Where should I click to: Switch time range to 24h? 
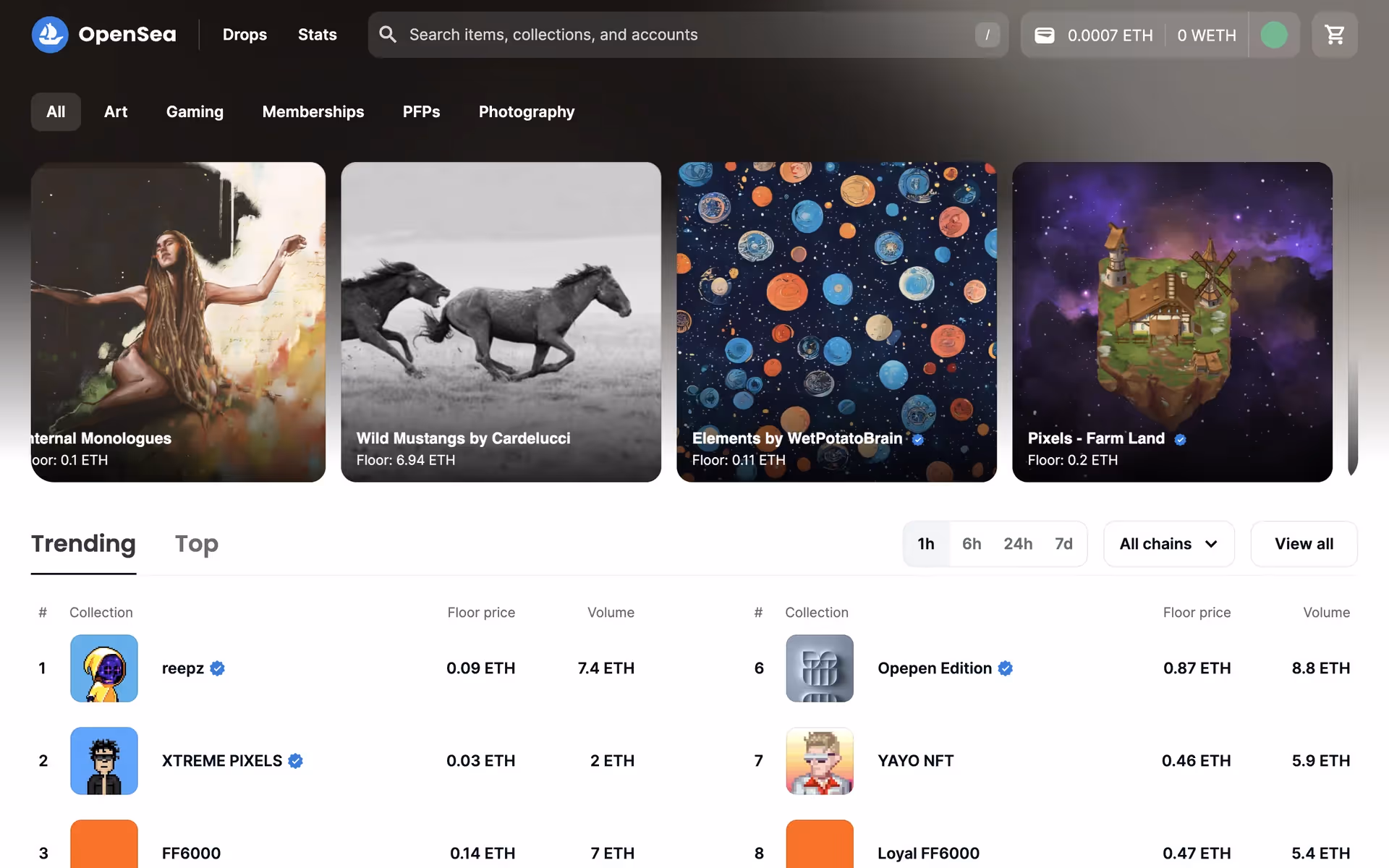tap(1017, 544)
